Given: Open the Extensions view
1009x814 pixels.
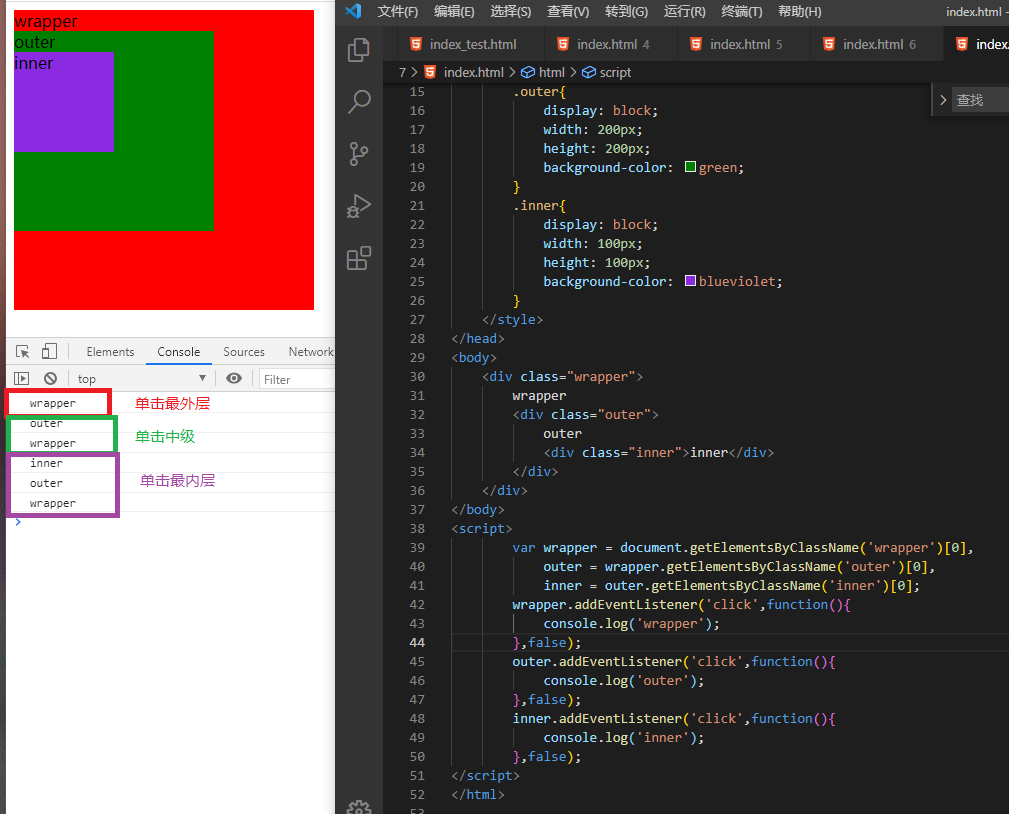Looking at the screenshot, I should [358, 259].
